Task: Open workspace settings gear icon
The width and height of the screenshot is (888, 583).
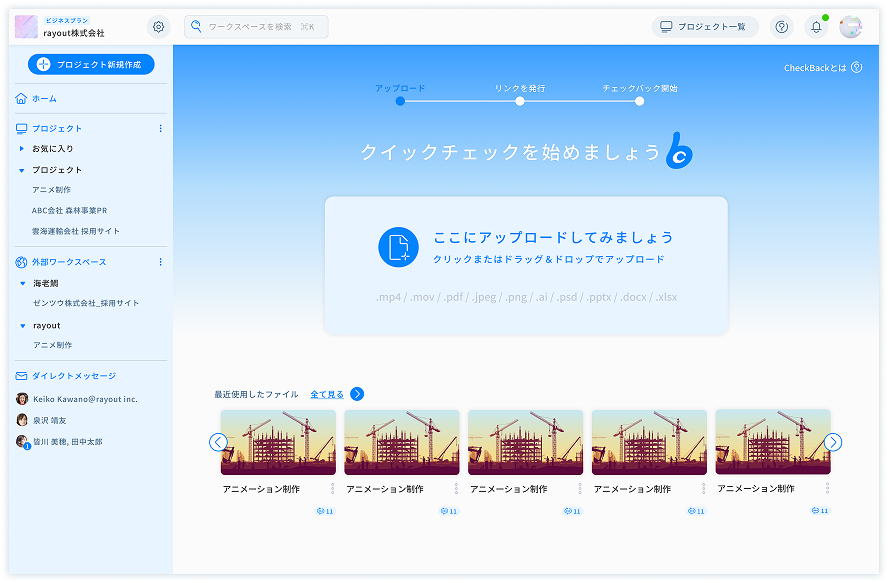Action: pos(159,27)
